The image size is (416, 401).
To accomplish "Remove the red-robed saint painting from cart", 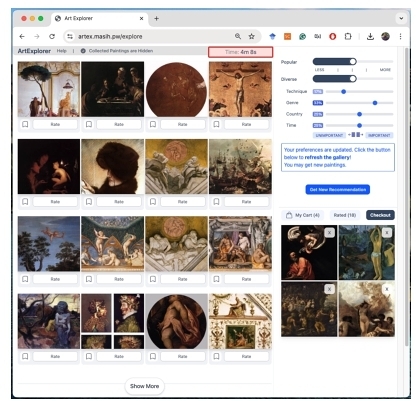I will [x=329, y=233].
